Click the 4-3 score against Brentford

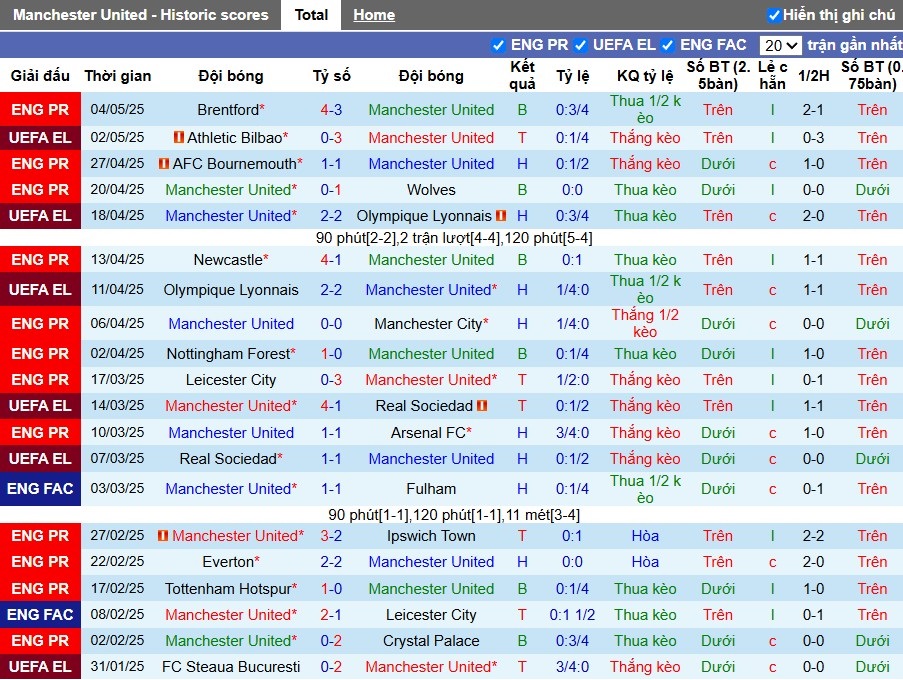coord(331,109)
